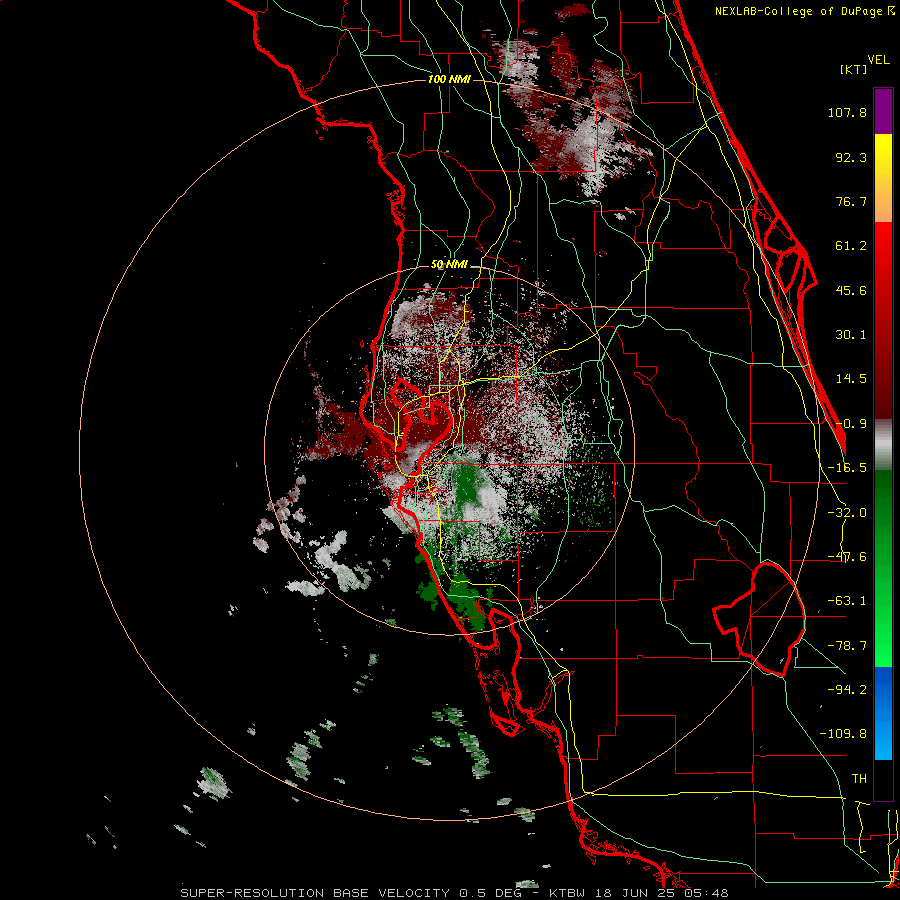Image resolution: width=900 pixels, height=900 pixels.
Task: Click the [KT] units label
Action: coord(853,70)
